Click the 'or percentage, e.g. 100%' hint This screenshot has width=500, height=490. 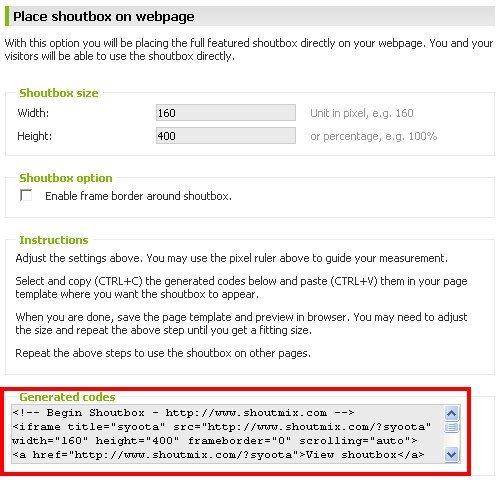tap(373, 136)
